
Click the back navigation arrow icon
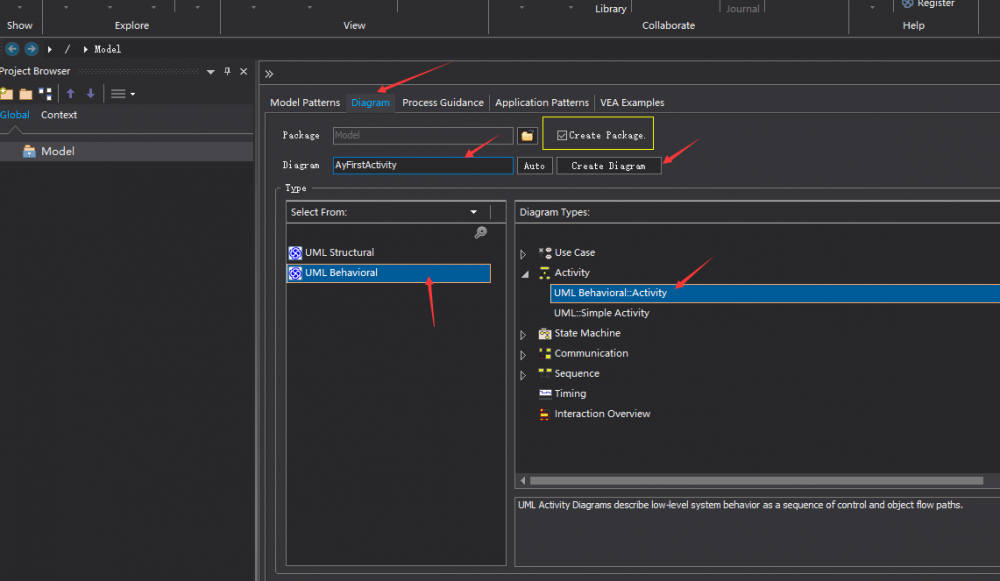[x=10, y=48]
